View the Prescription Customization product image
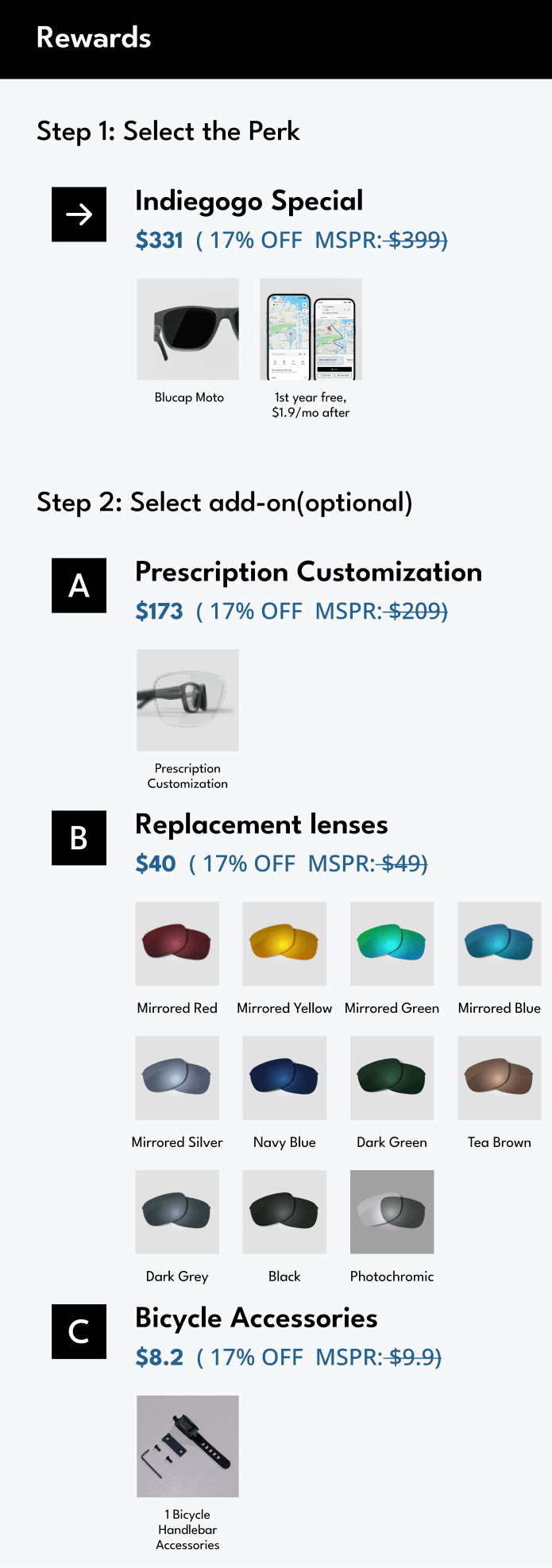The width and height of the screenshot is (552, 1568). (187, 700)
